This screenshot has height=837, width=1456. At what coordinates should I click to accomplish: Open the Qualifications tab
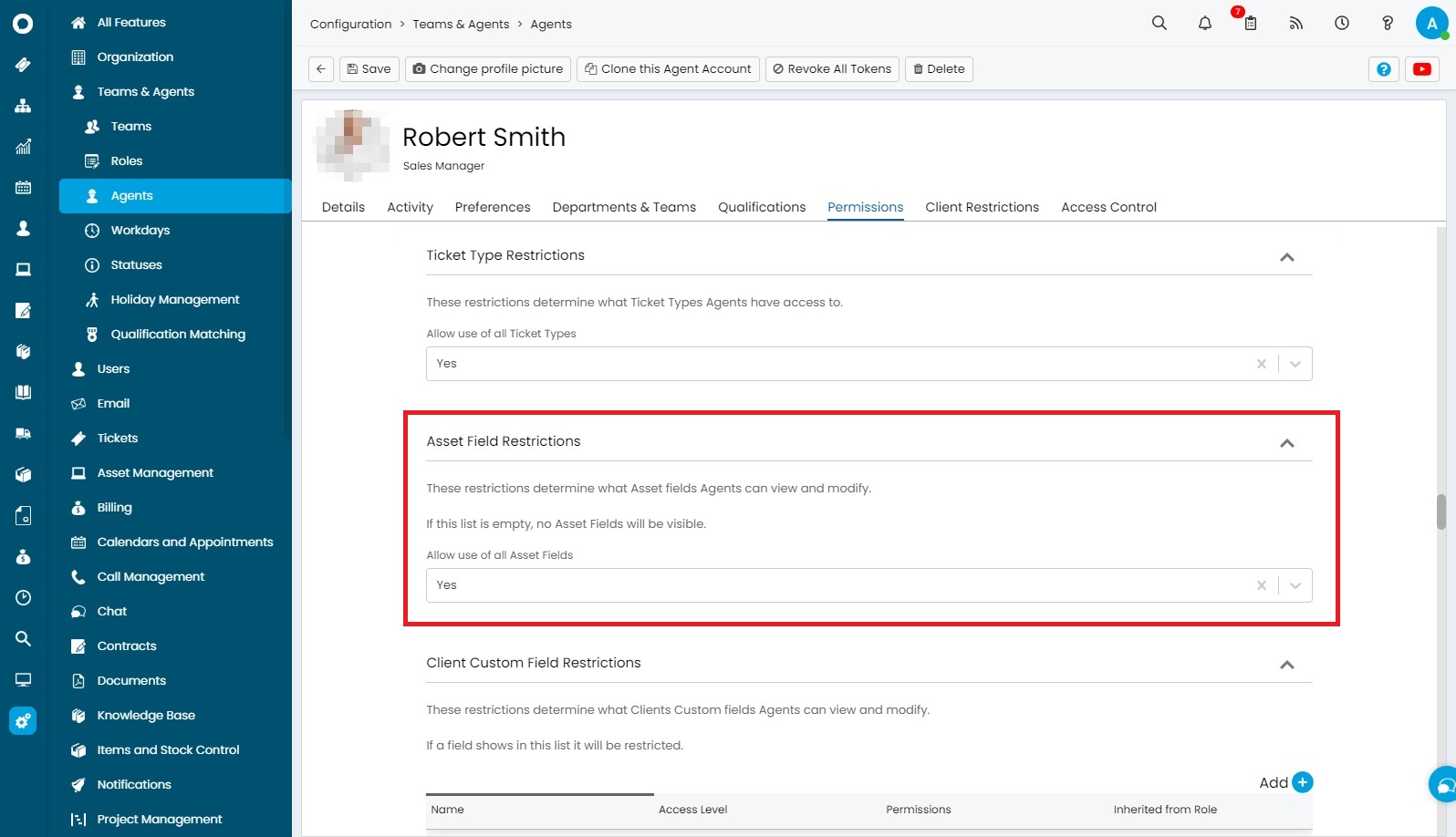[x=761, y=207]
